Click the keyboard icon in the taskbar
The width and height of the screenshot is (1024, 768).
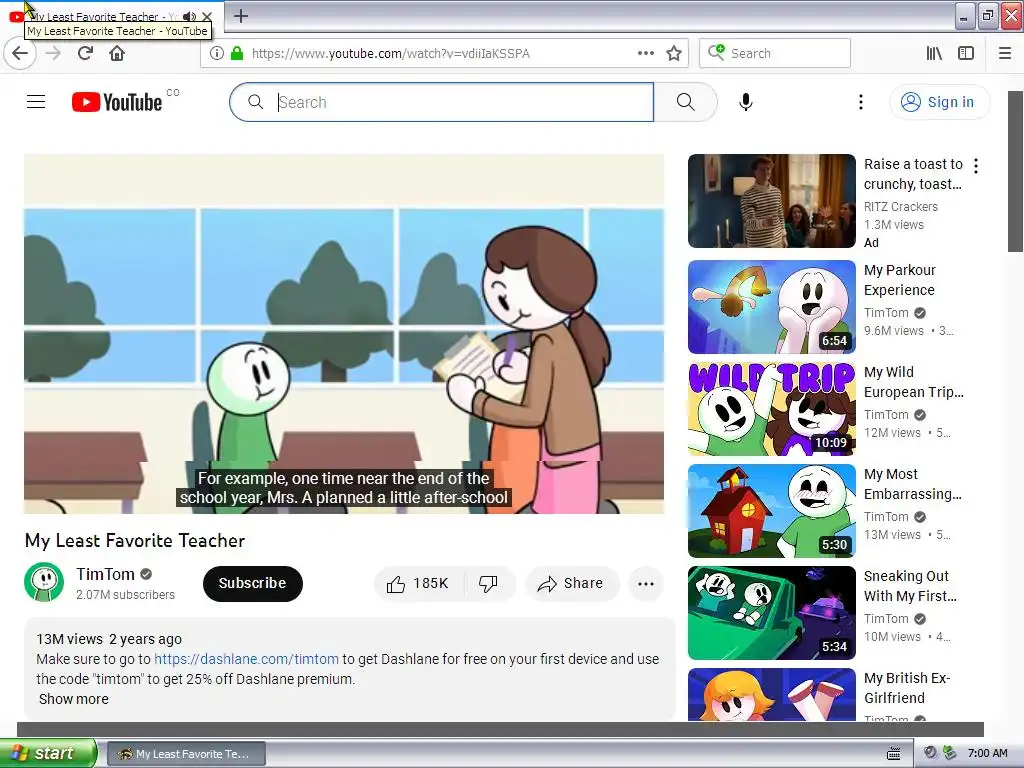[893, 754]
